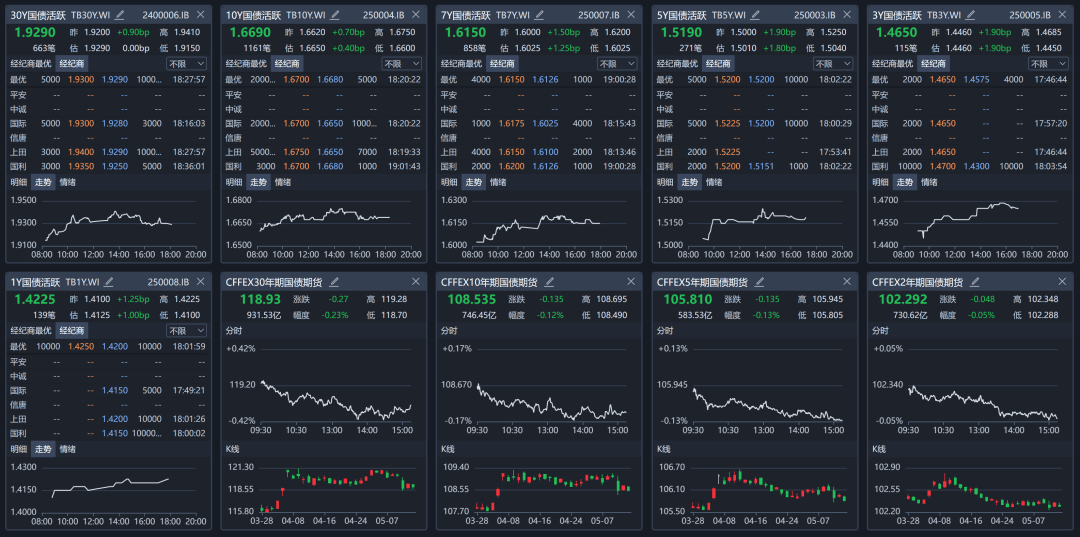Open 不限 dropdown in 30Y panel

187,63
